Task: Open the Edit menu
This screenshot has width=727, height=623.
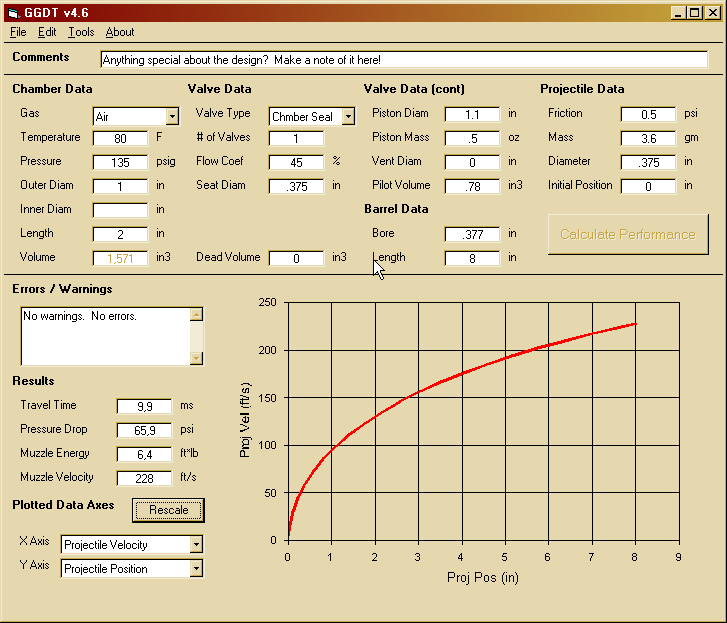Action: point(47,32)
